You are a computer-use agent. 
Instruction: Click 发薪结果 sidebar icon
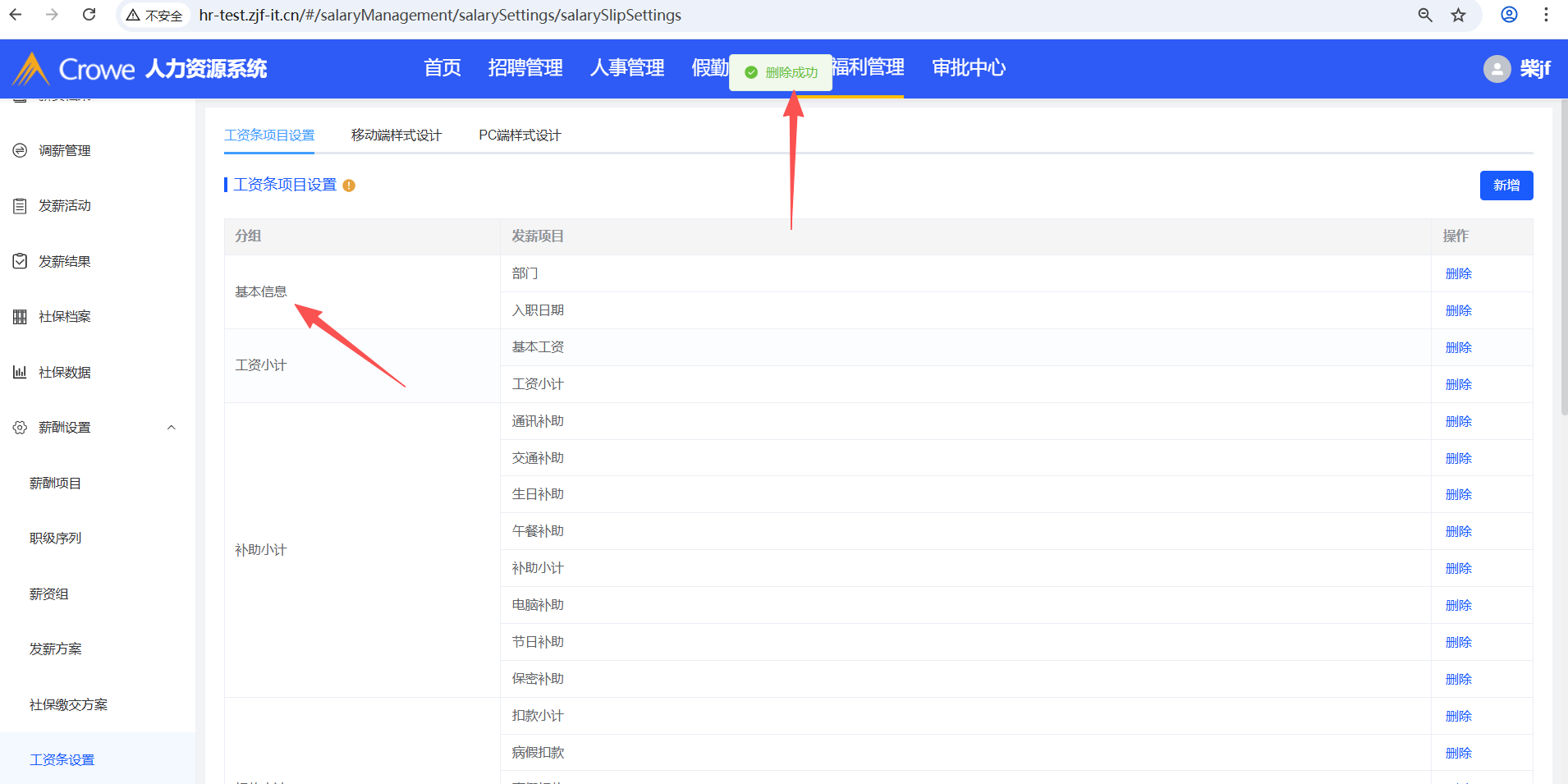tap(20, 261)
